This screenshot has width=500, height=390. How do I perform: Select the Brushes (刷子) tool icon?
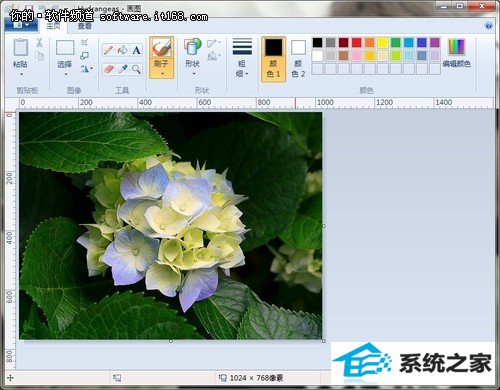(x=161, y=48)
